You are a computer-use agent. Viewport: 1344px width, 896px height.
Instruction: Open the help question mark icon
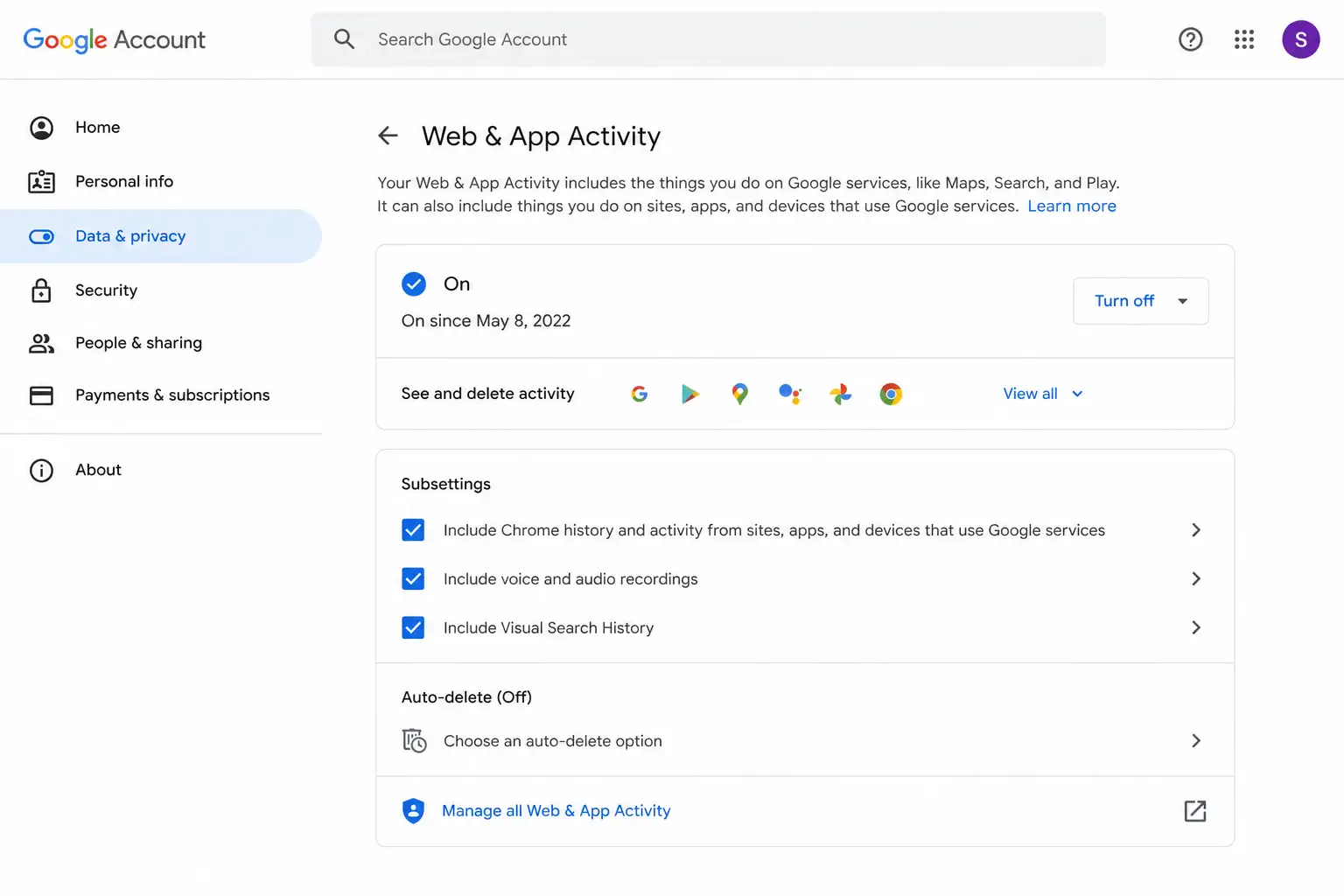1190,39
